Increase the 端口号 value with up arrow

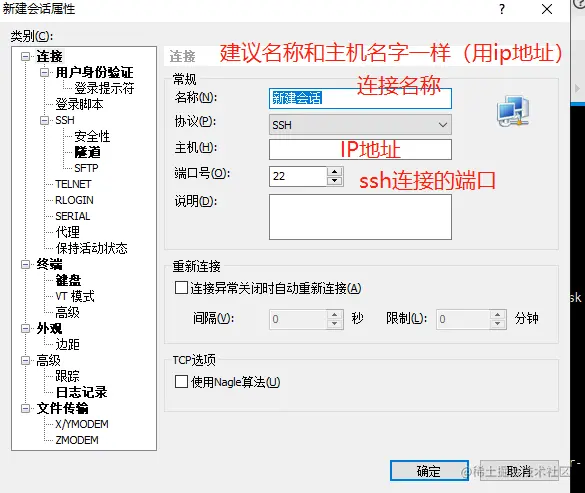pos(334,172)
